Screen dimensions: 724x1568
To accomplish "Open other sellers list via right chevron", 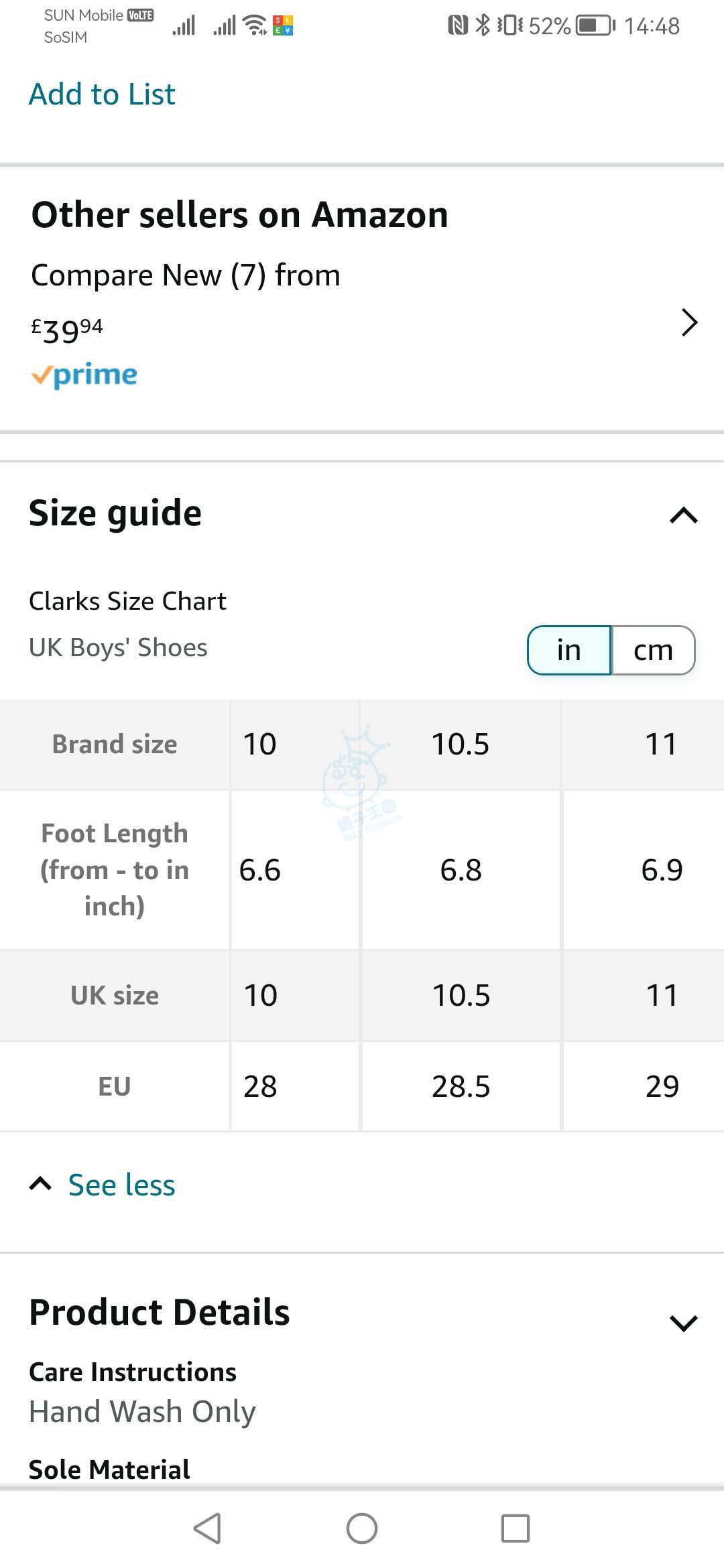I will [x=689, y=322].
